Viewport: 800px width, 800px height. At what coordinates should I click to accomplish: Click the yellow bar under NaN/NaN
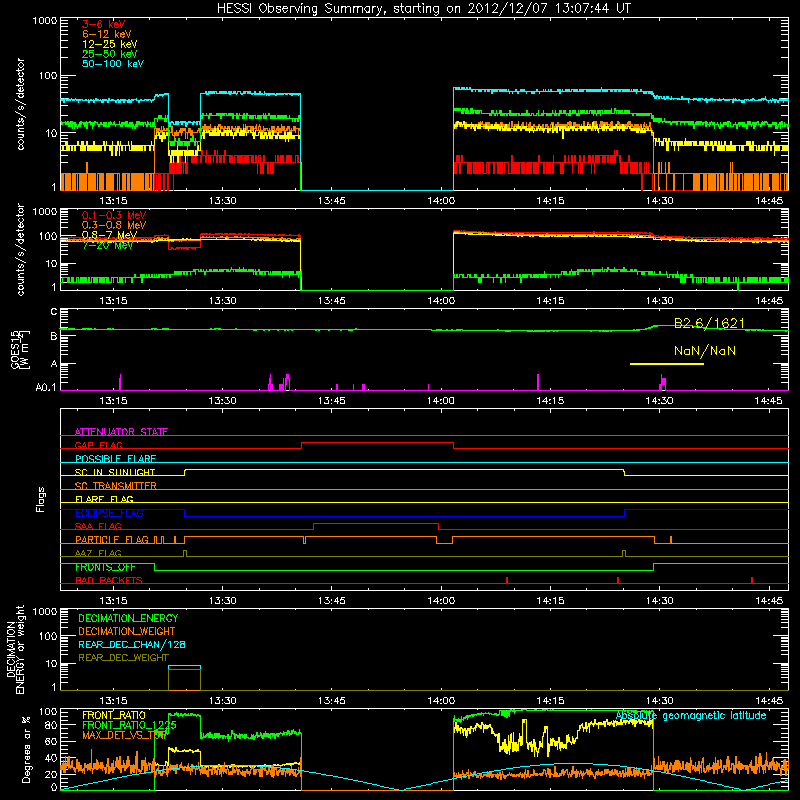[x=667, y=364]
